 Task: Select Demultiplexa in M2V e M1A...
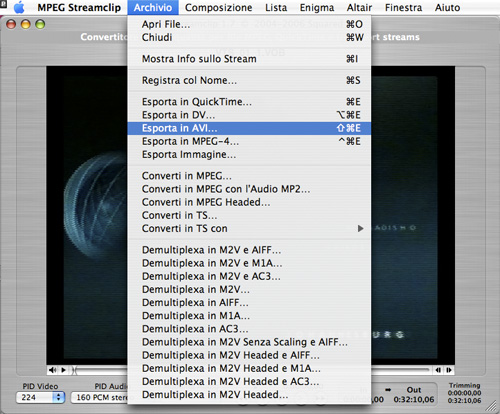coord(249,263)
